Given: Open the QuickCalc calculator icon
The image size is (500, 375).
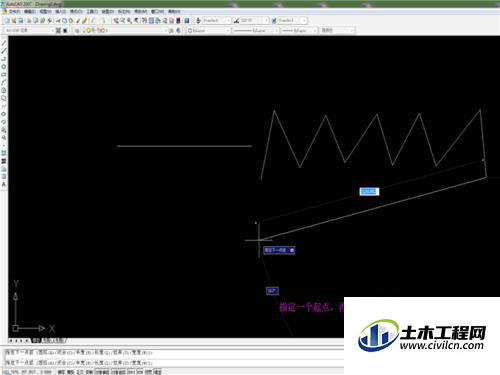Looking at the screenshot, I should tap(178, 21).
